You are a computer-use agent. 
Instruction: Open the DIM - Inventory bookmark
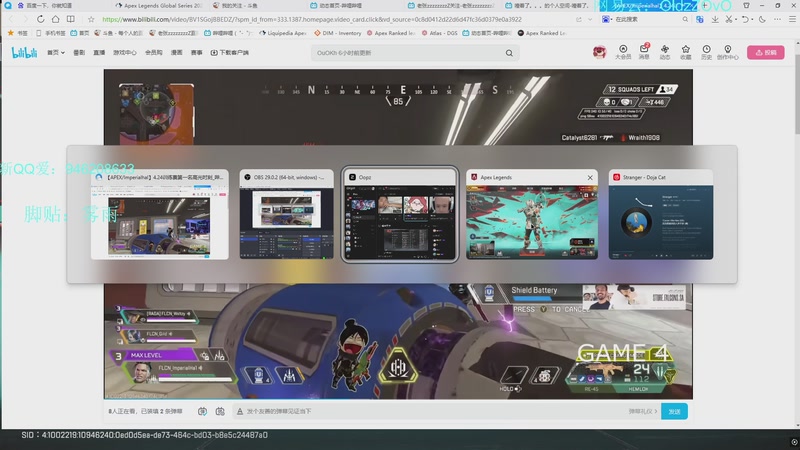pos(337,33)
